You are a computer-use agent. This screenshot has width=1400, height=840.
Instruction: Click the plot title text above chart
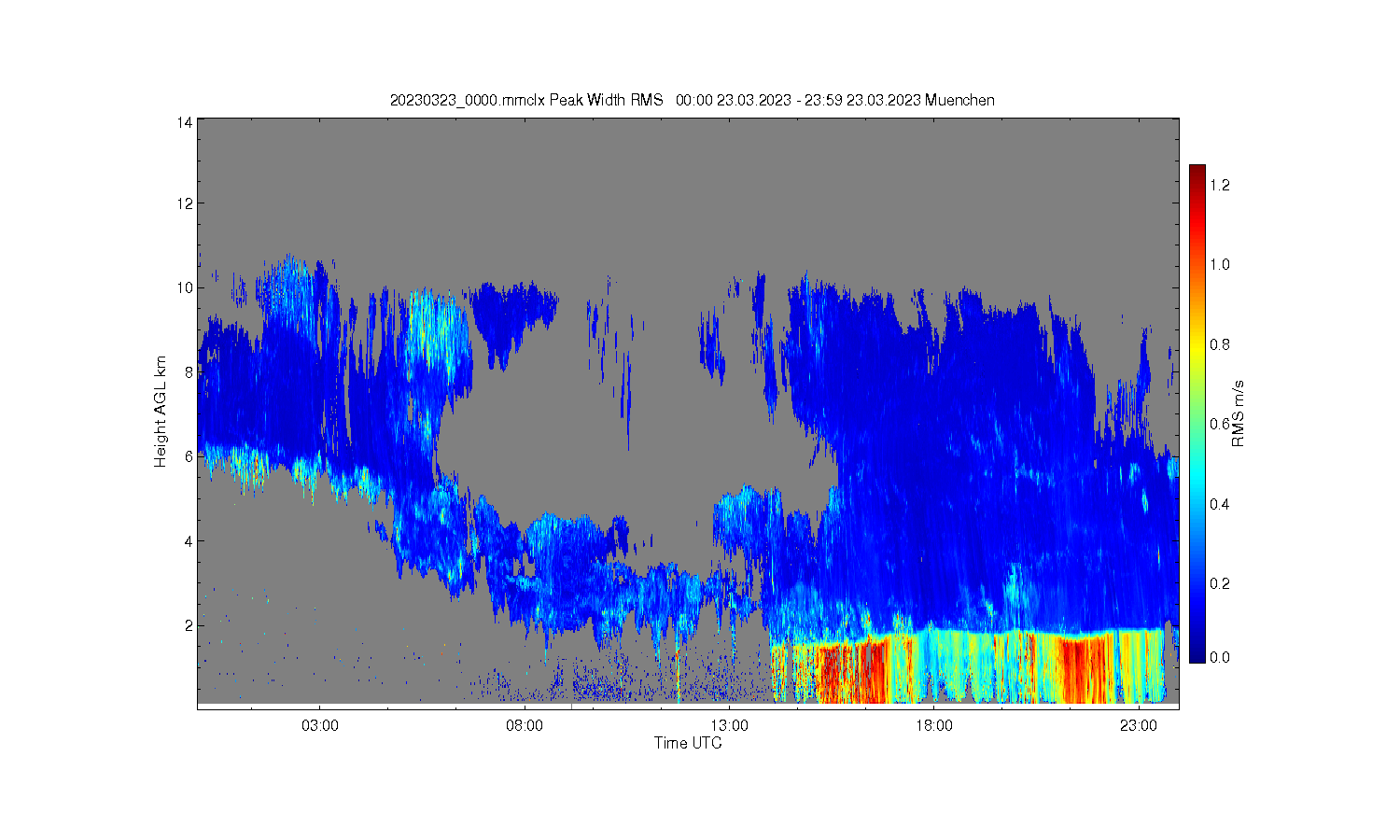click(x=692, y=100)
